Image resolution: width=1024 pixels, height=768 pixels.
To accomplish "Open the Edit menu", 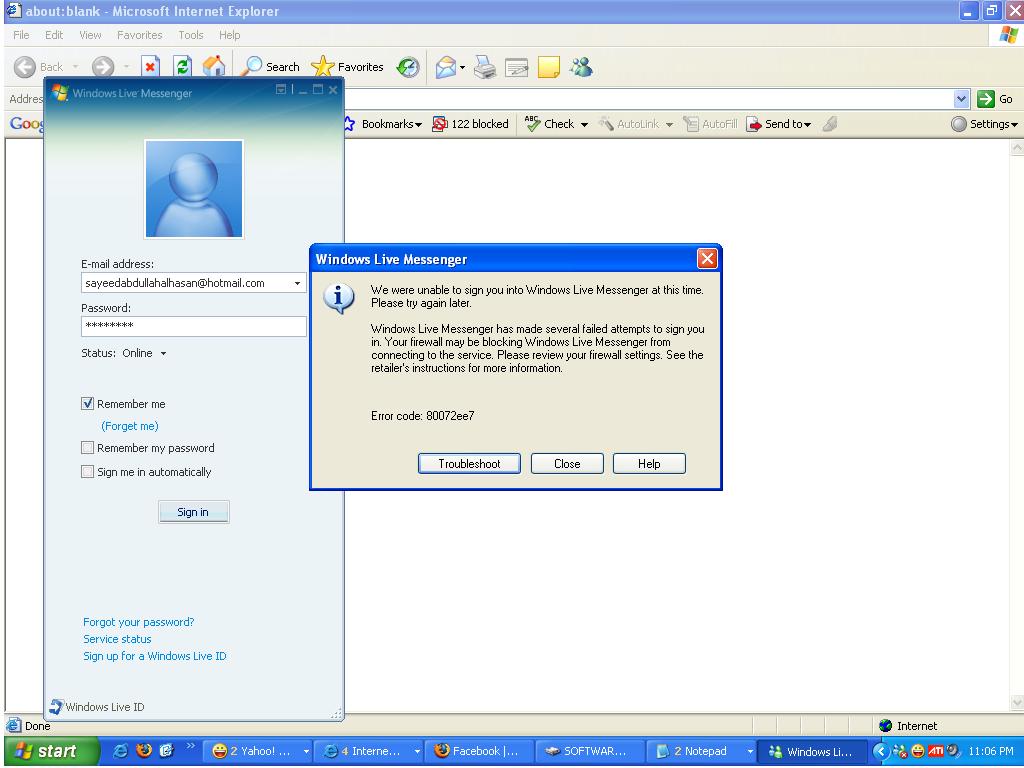I will pyautogui.click(x=54, y=35).
